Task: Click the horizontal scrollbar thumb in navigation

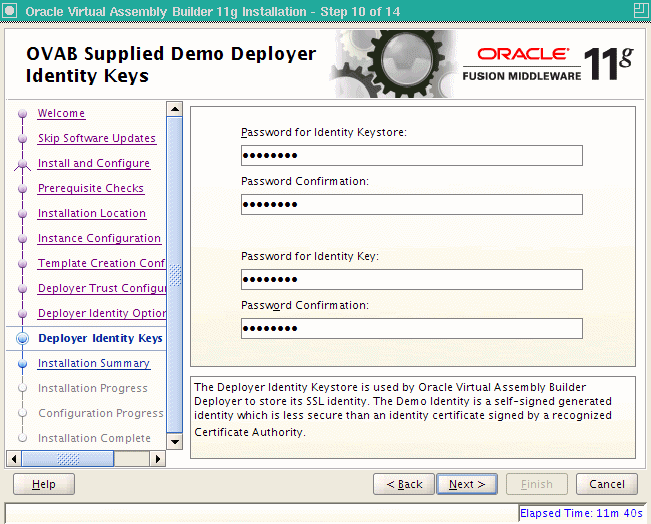Action: [68, 459]
